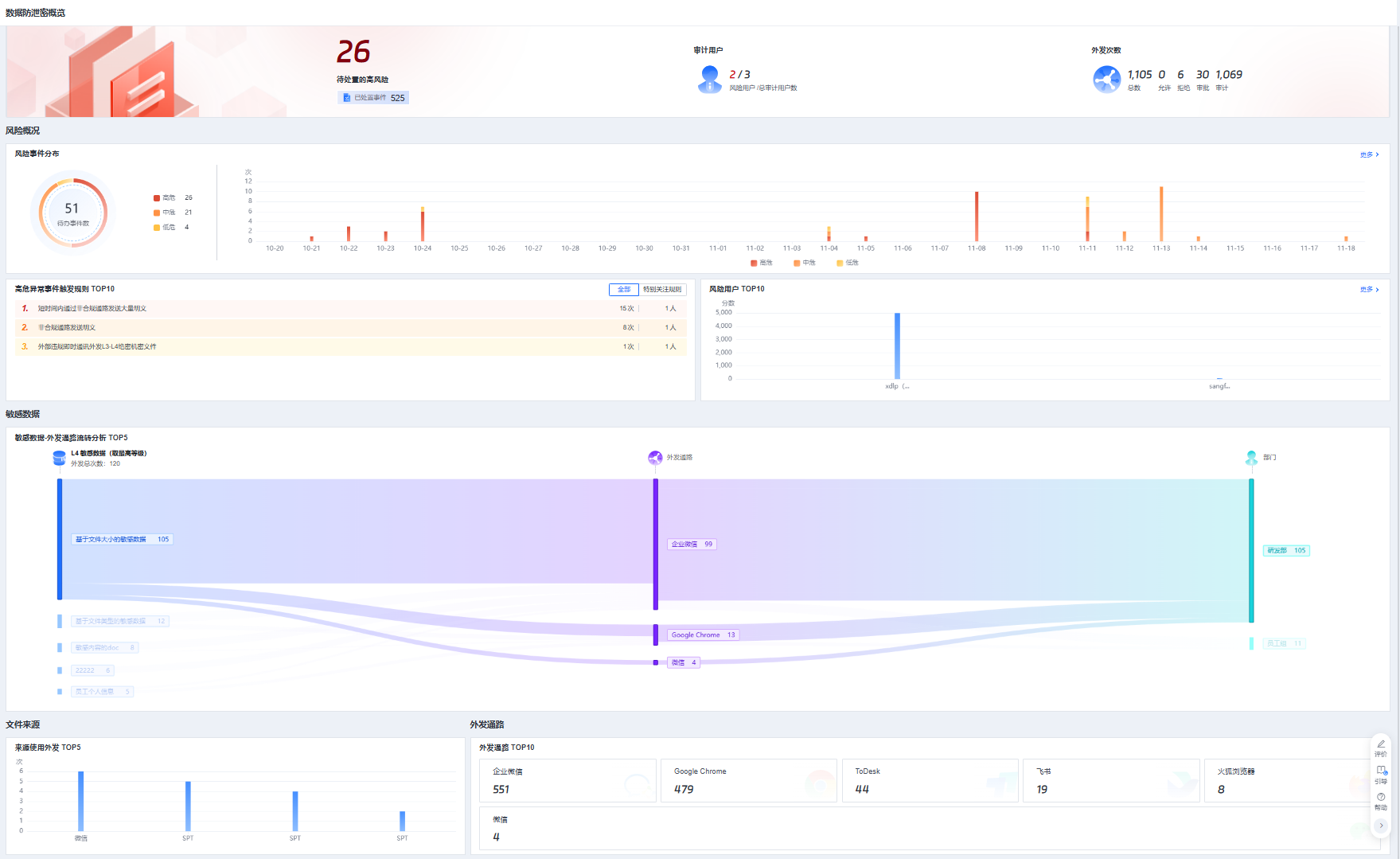Click the L4 敏感数据 database icon
This screenshot has height=859, width=1400.
coord(59,458)
